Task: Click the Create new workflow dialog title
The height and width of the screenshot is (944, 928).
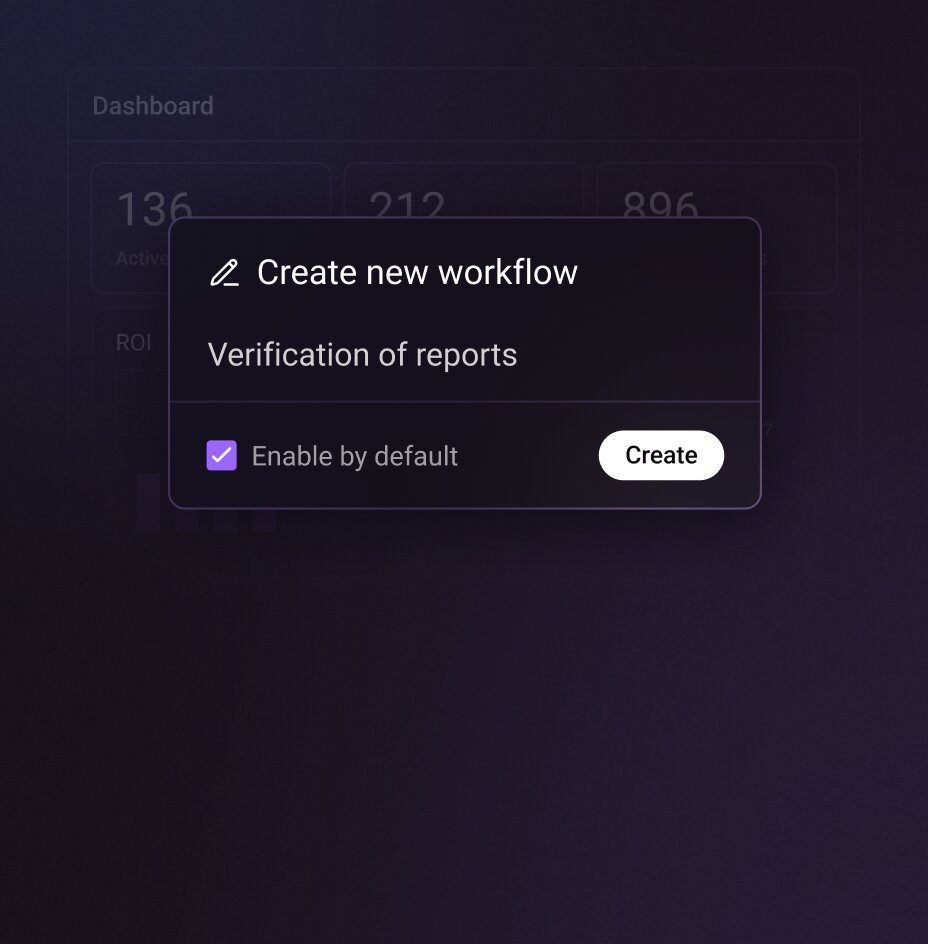Action: tap(416, 272)
